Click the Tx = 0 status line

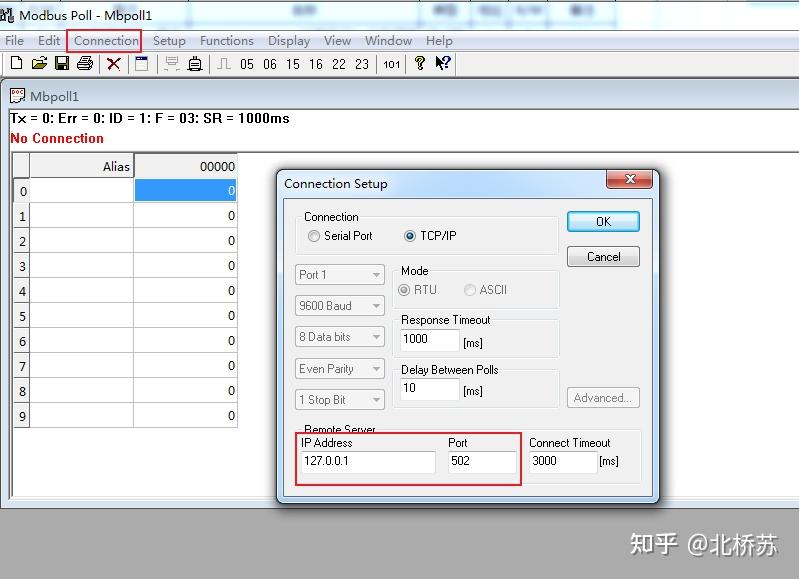(x=150, y=119)
